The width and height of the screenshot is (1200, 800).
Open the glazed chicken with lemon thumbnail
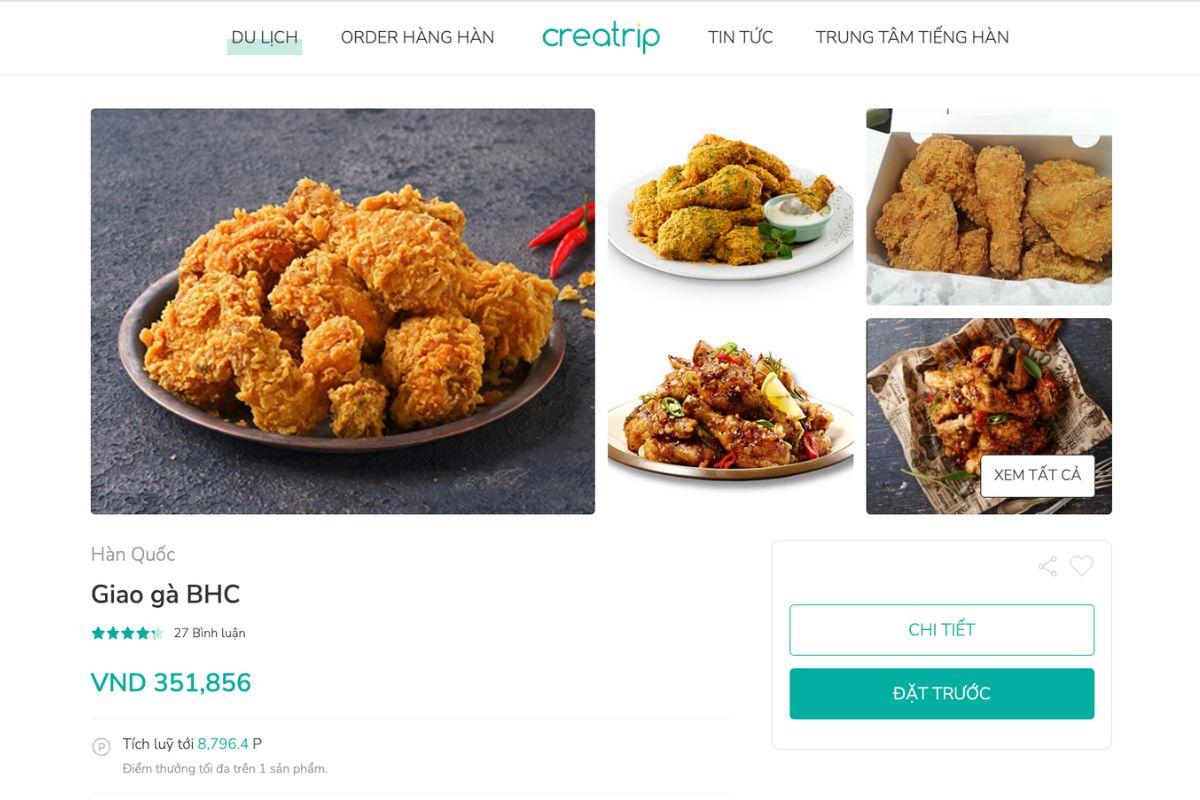point(730,416)
